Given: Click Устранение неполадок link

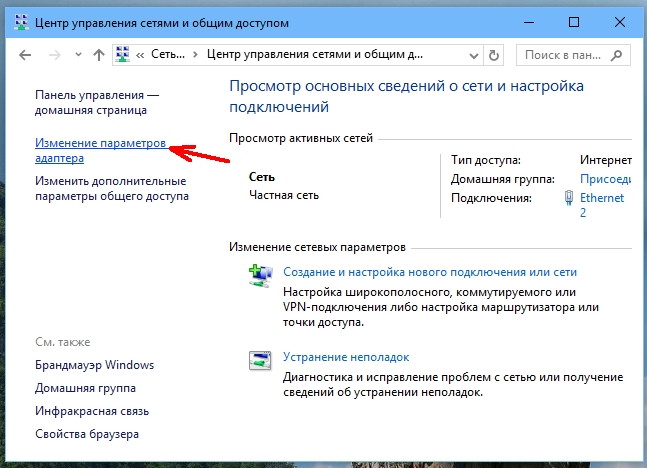Looking at the screenshot, I should tap(346, 357).
